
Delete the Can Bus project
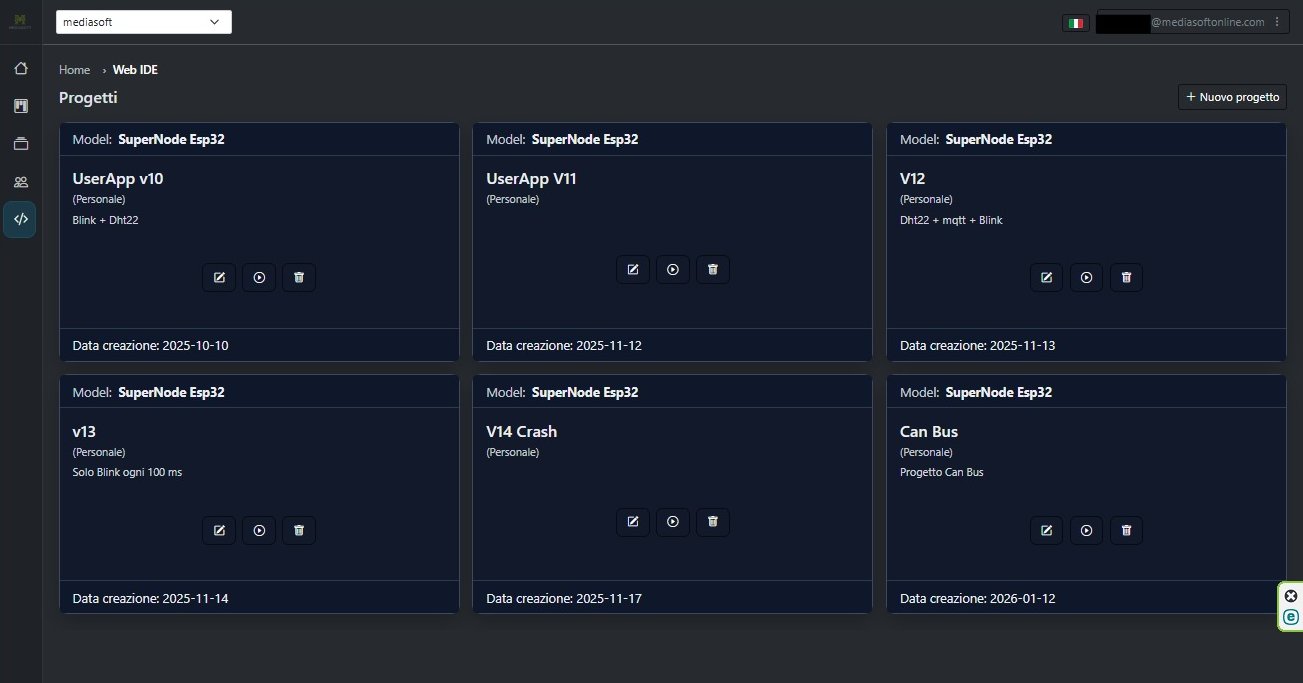(x=1126, y=530)
